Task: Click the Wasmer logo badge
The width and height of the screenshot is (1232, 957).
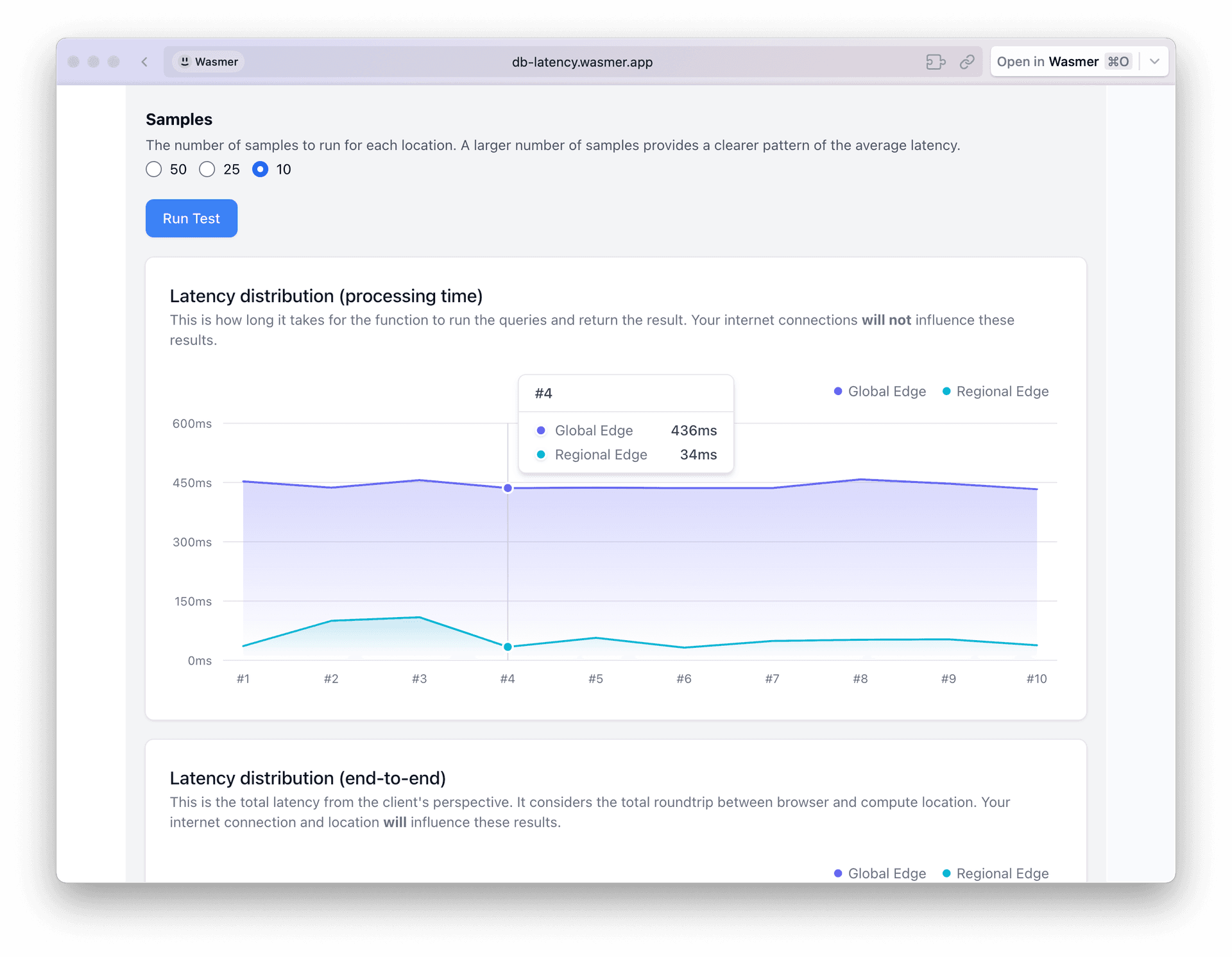Action: click(x=209, y=62)
